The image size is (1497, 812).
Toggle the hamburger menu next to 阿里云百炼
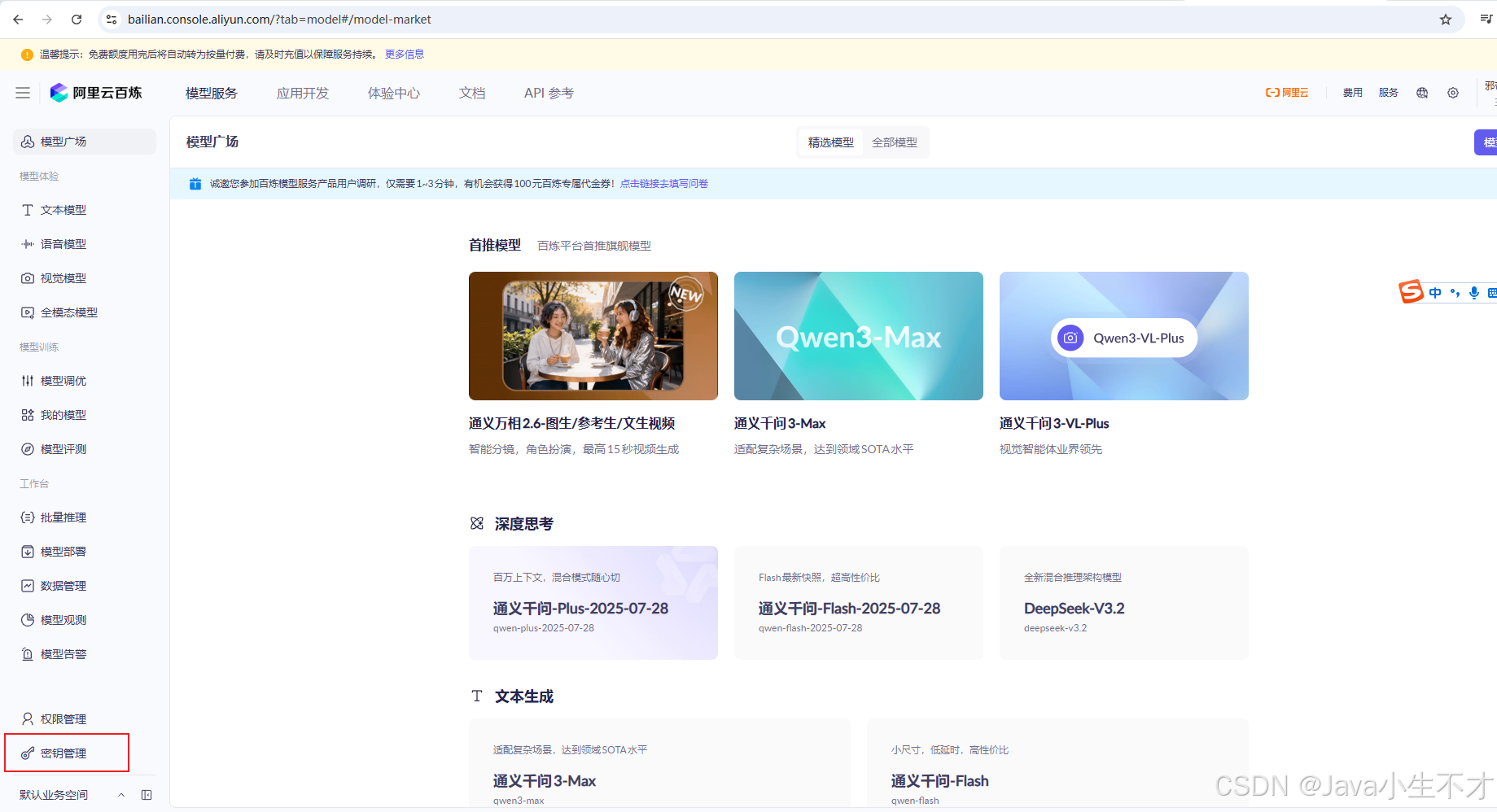pos(23,93)
